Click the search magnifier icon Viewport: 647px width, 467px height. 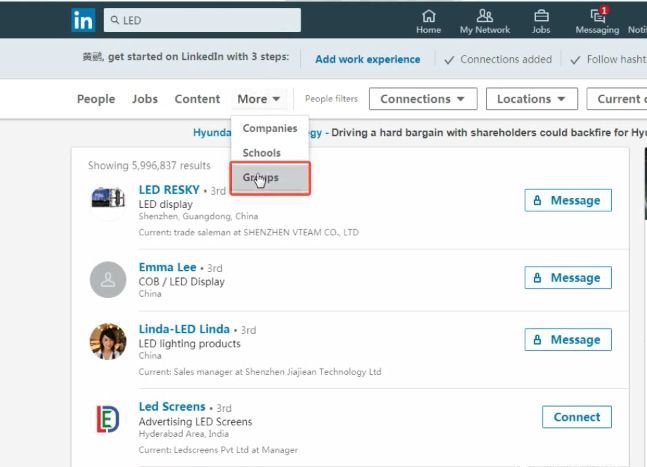pos(115,20)
